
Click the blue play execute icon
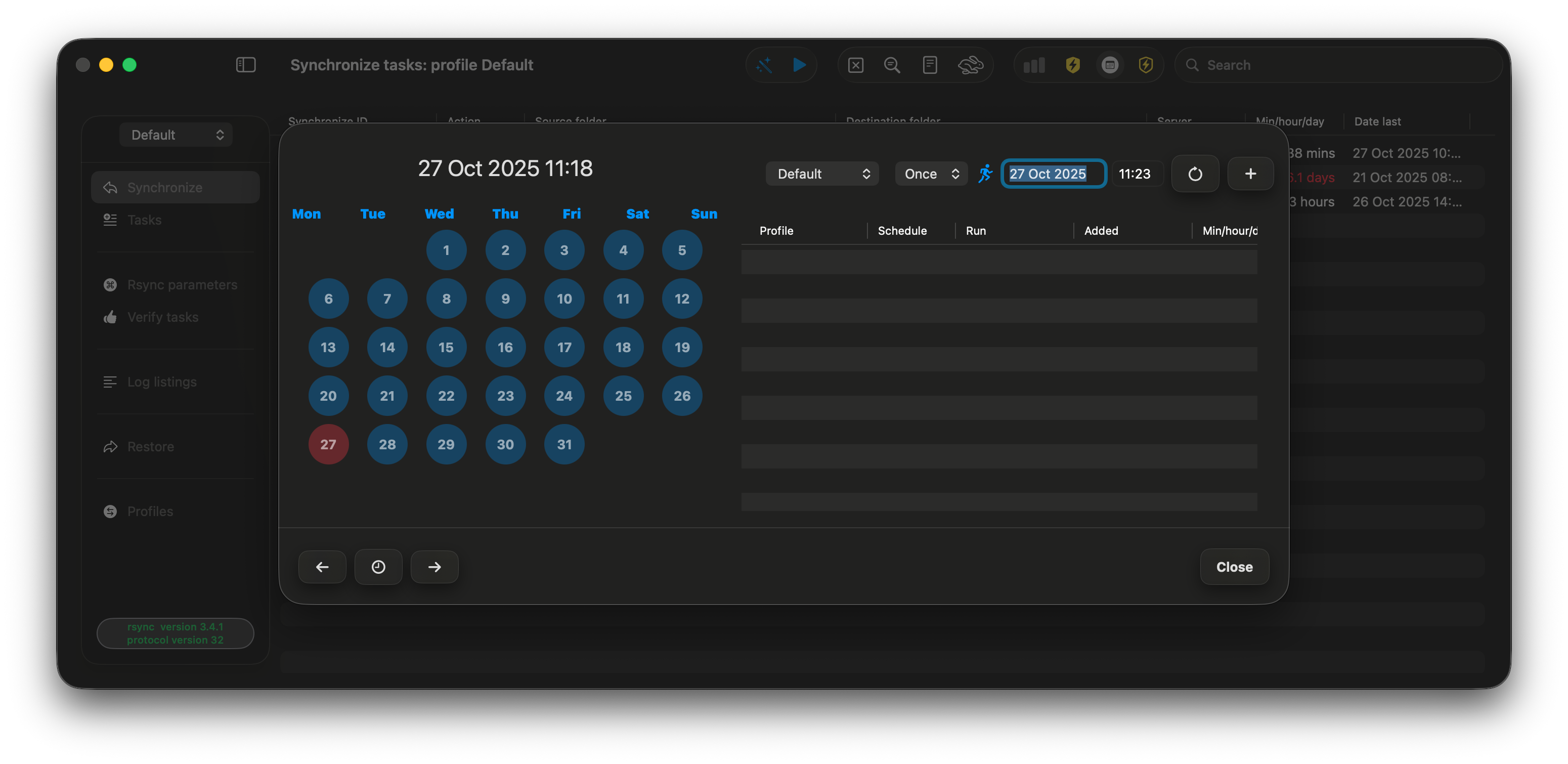click(799, 65)
